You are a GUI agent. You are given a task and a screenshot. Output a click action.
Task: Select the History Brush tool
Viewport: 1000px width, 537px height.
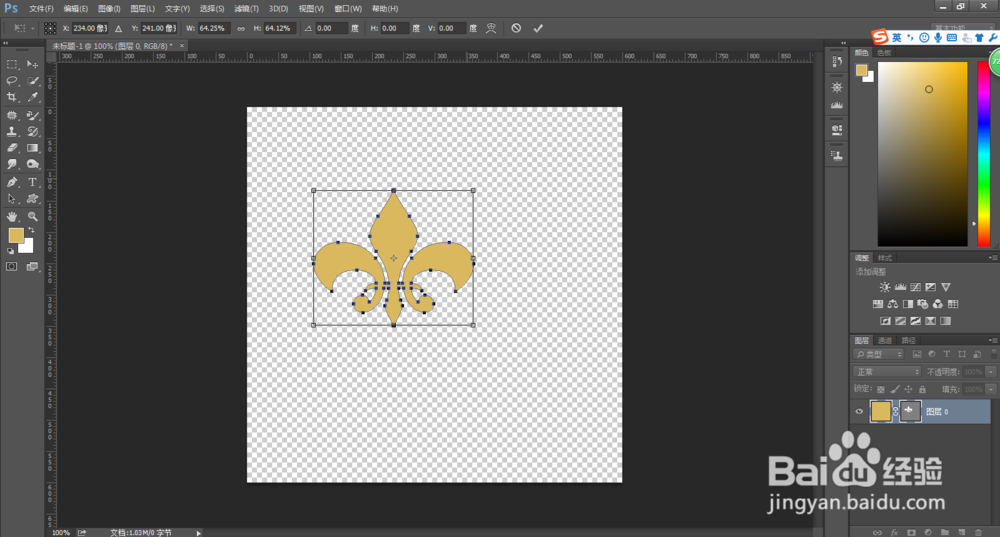click(33, 131)
